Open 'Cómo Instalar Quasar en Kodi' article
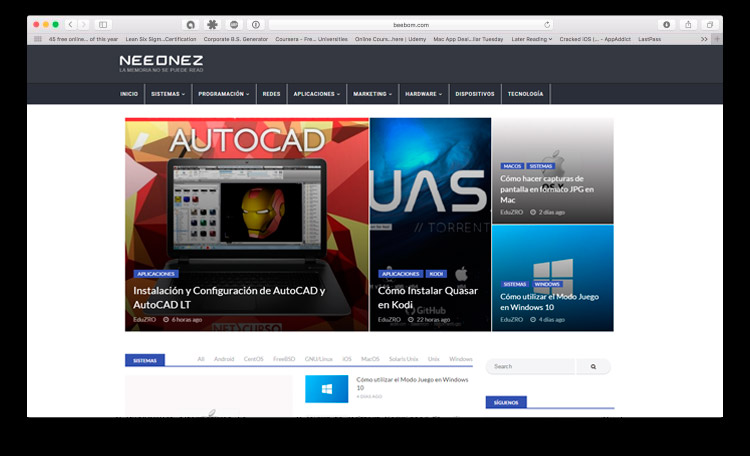750x456 pixels. [428, 298]
